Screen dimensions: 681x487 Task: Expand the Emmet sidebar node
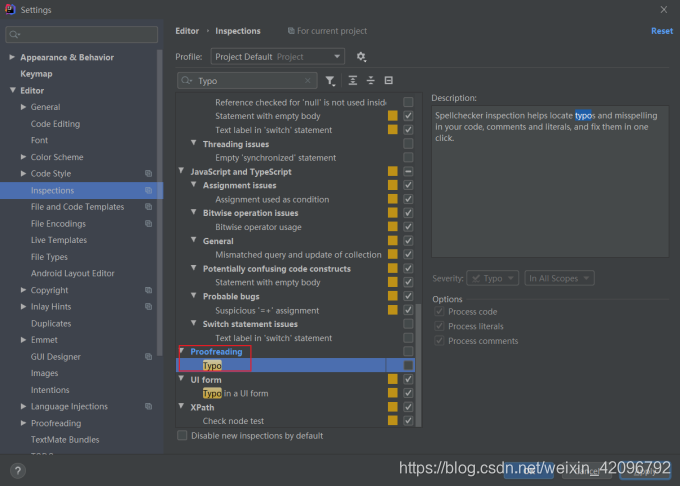(x=23, y=340)
